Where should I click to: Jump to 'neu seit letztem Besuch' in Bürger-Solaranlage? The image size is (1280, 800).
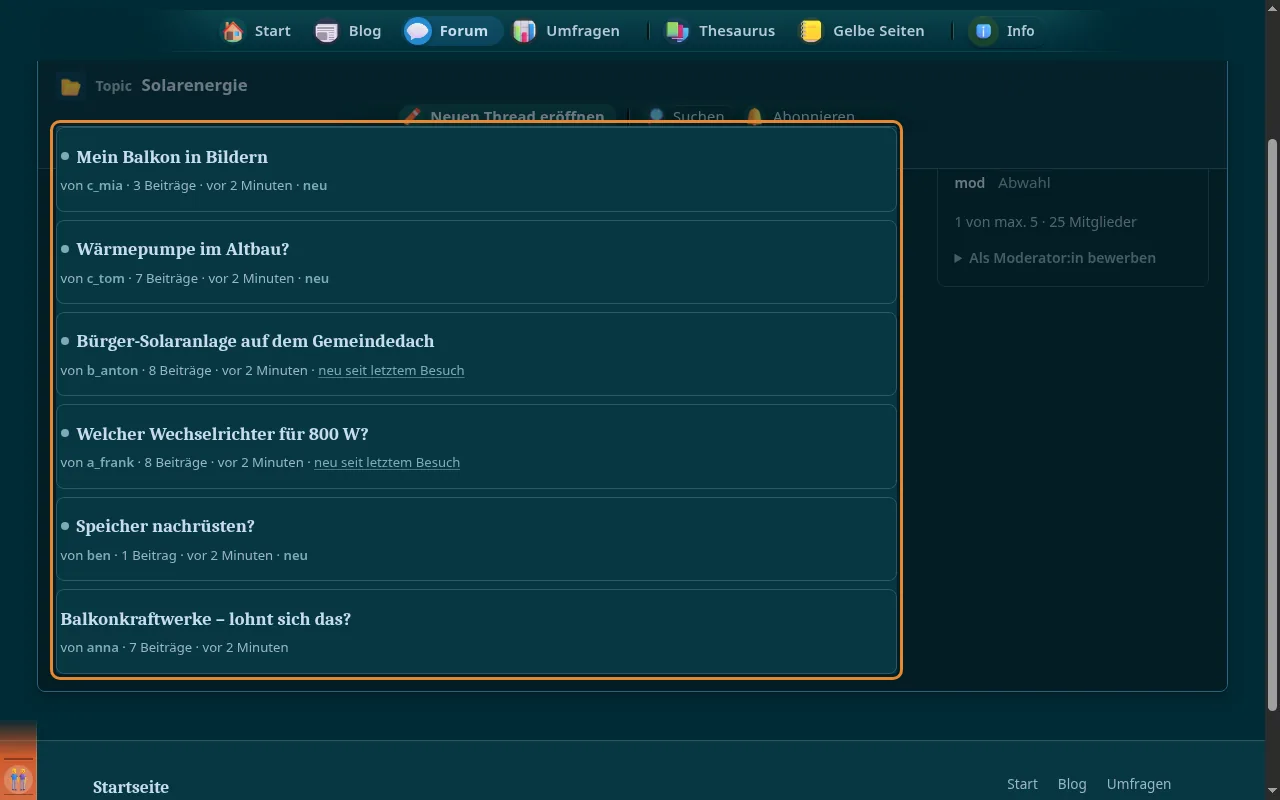pyautogui.click(x=391, y=370)
